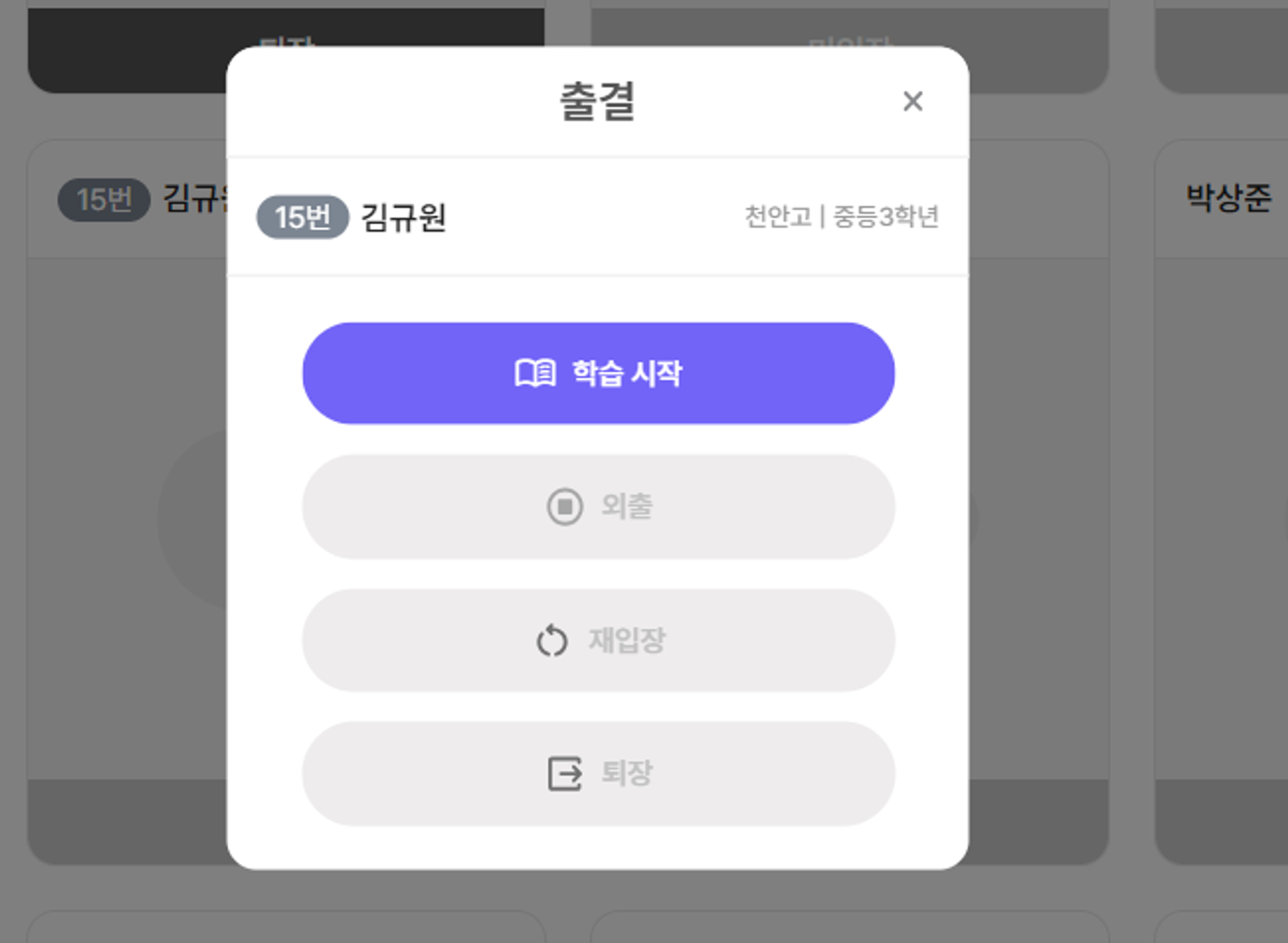Screen dimensions: 1288x943
Task: Click the stop-circle icon beside 외출
Action: click(564, 507)
